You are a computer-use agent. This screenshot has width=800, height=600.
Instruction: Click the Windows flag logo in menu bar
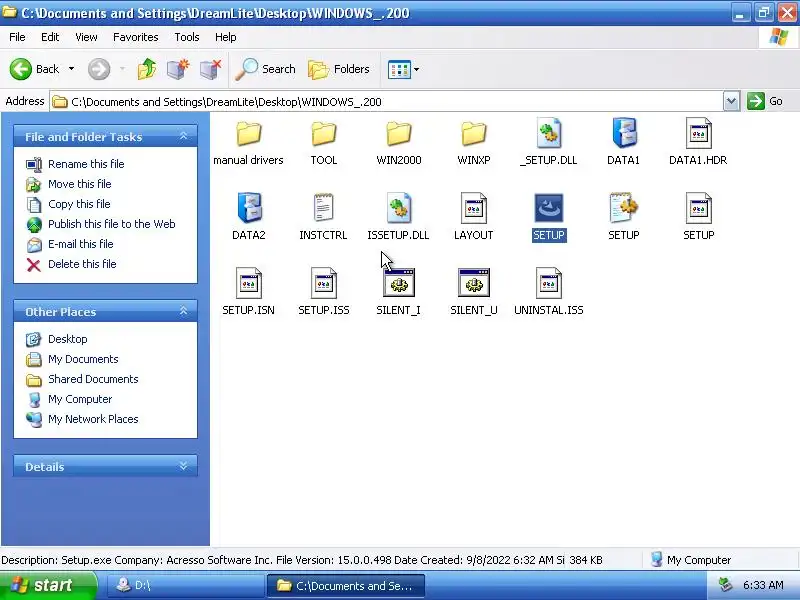pos(779,37)
